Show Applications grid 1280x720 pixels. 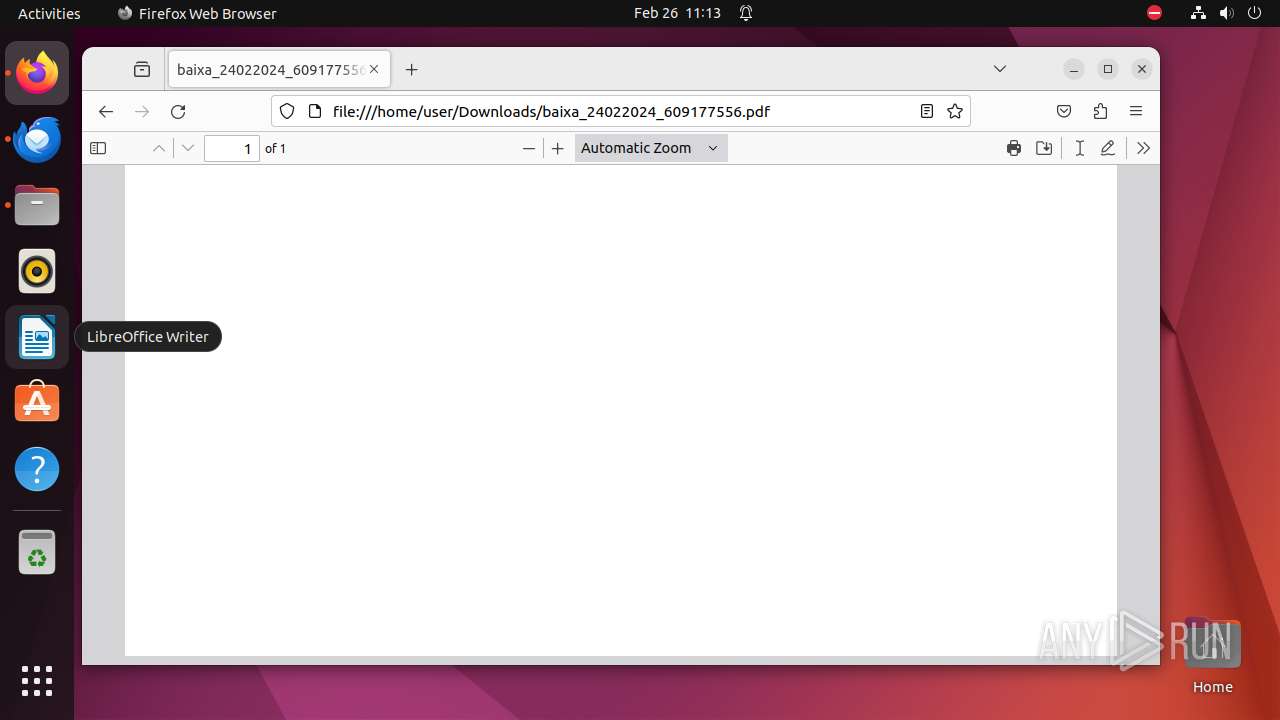pyautogui.click(x=37, y=681)
